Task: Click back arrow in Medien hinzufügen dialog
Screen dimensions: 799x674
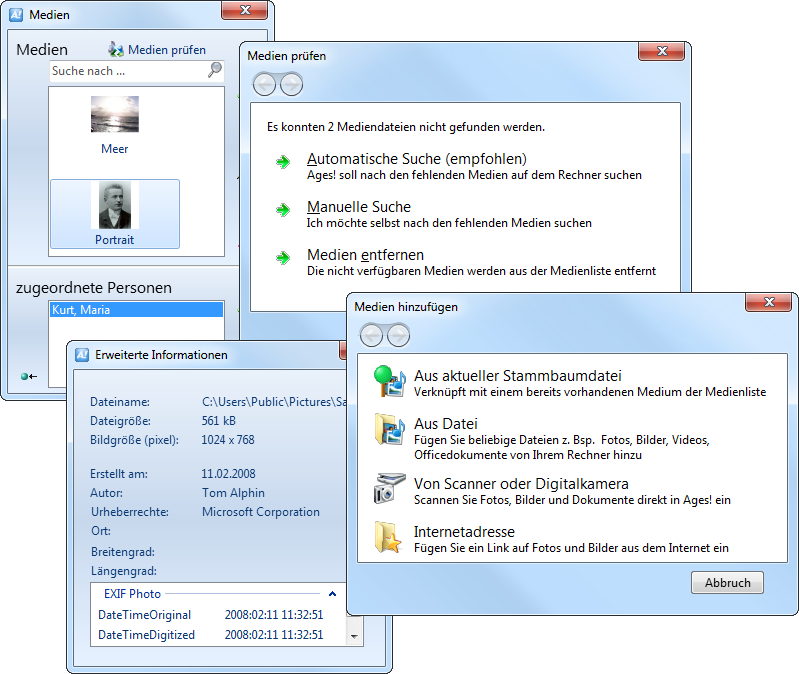Action: pos(371,335)
